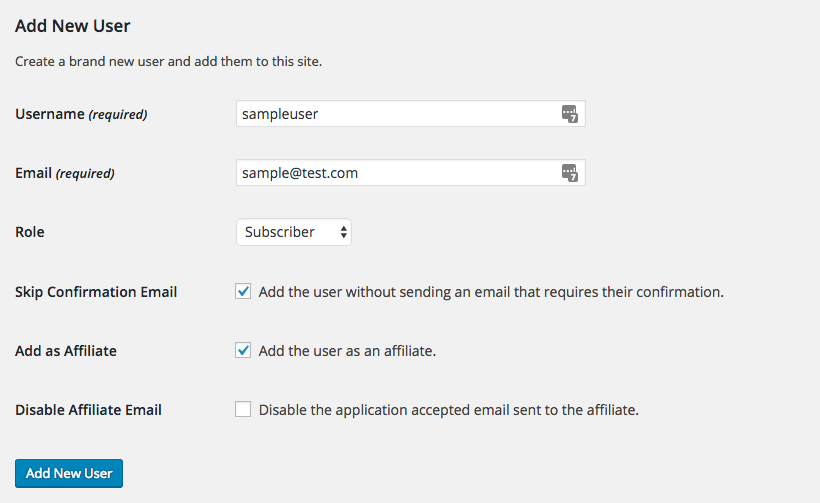Open the Role dropdown showing Subscriber
The image size is (820, 503).
pyautogui.click(x=294, y=232)
